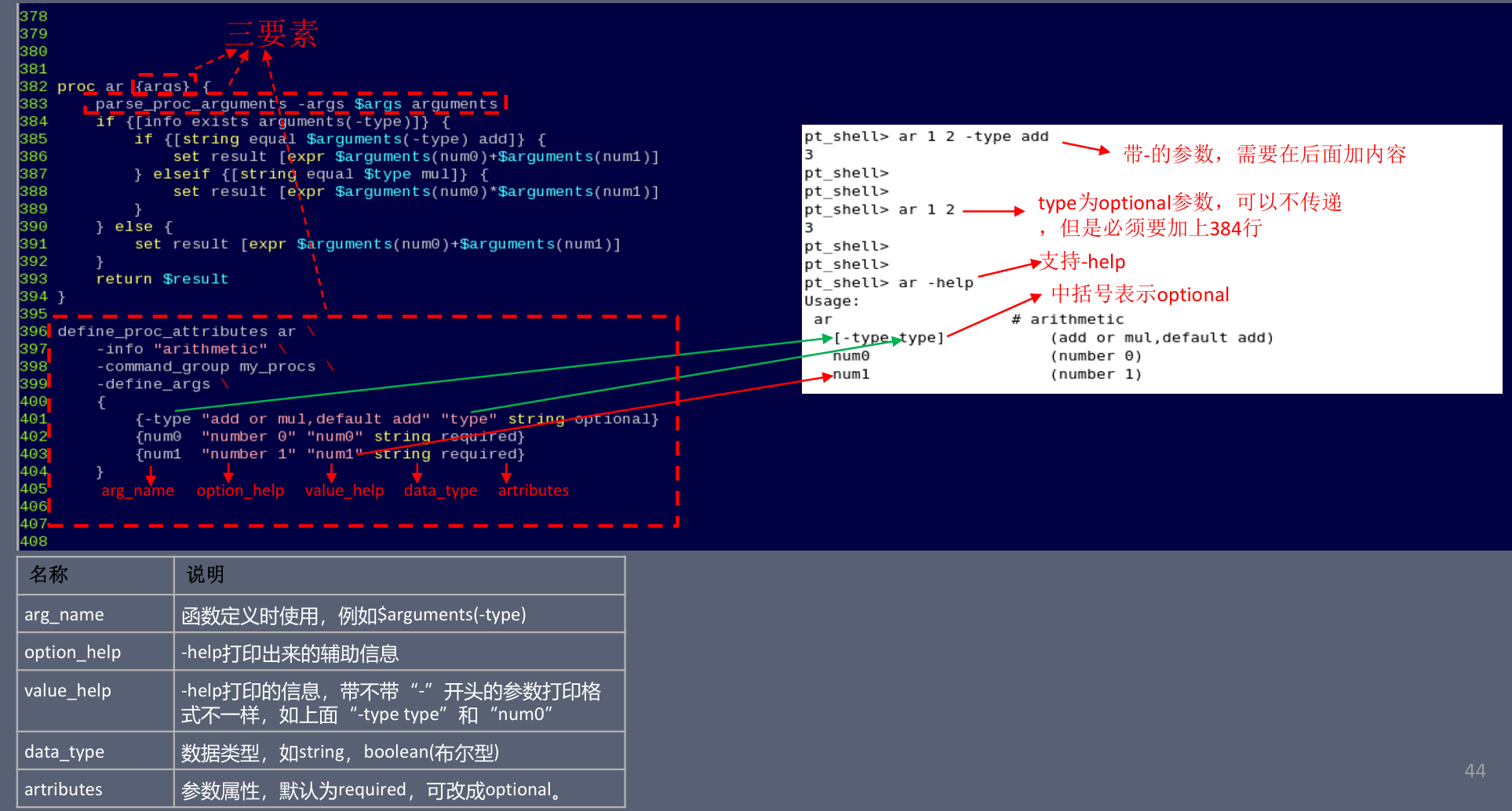Screen dimensions: 1512x811
Task: Click the pt_shell> ar -help command line
Action: (x=888, y=283)
